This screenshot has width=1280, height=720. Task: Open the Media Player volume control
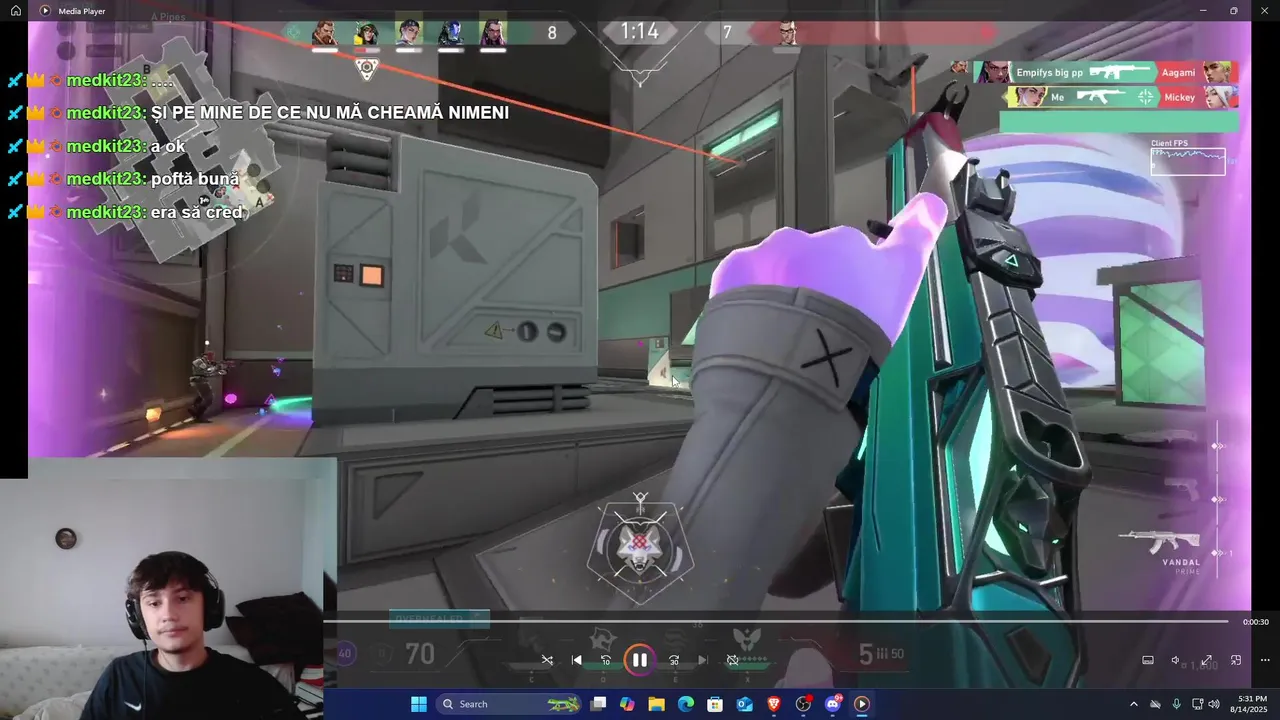tap(1177, 660)
